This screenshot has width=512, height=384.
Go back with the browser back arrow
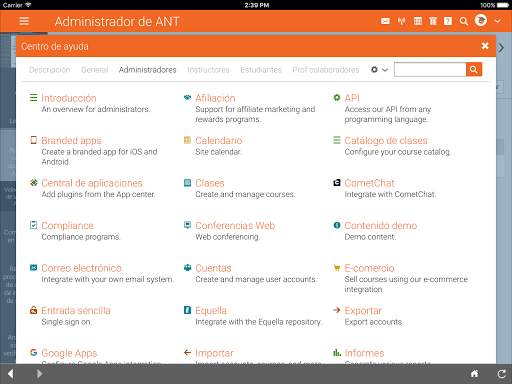[x=10, y=374]
